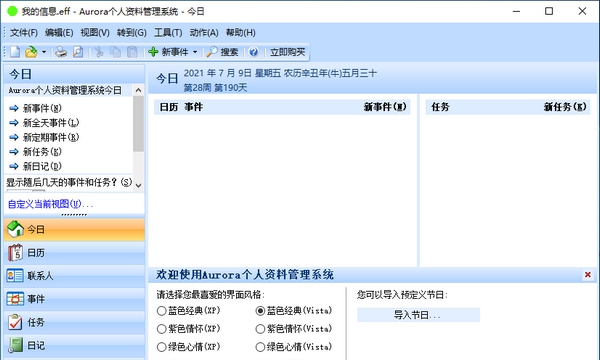
Task: Open the 动作(A) menu
Action: coord(204,33)
